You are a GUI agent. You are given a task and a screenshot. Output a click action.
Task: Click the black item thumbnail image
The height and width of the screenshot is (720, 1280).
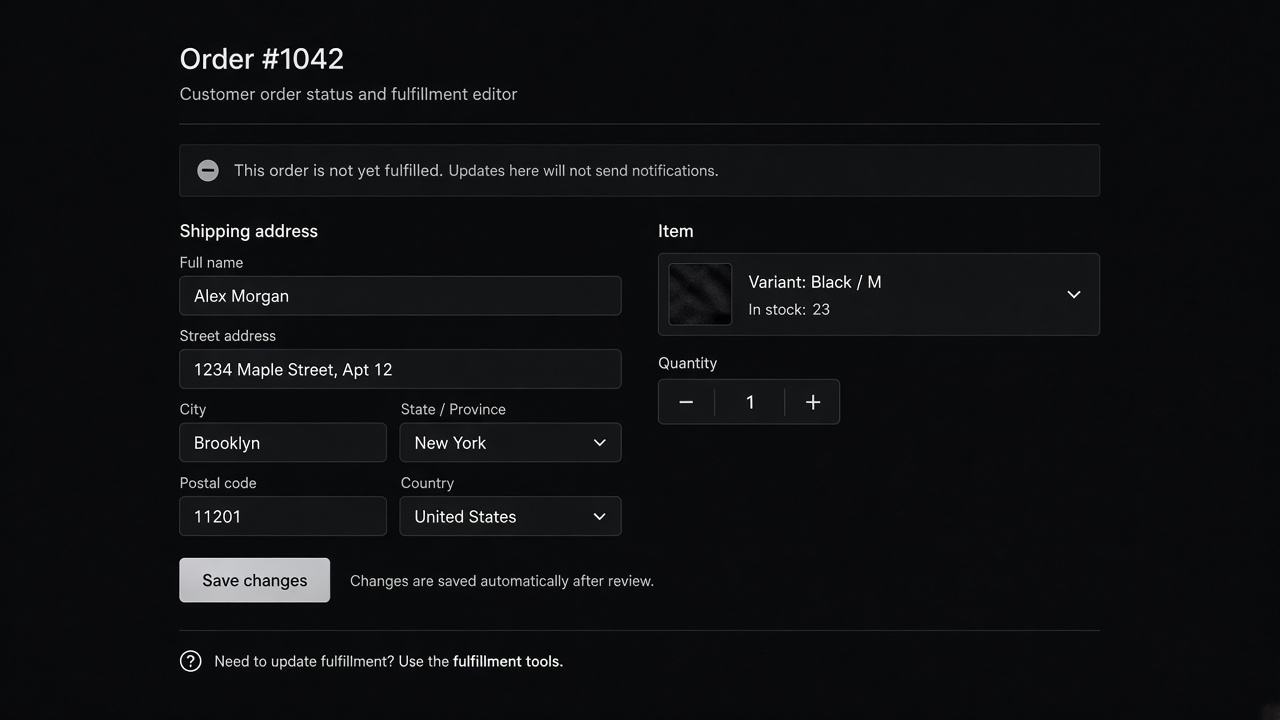(700, 294)
